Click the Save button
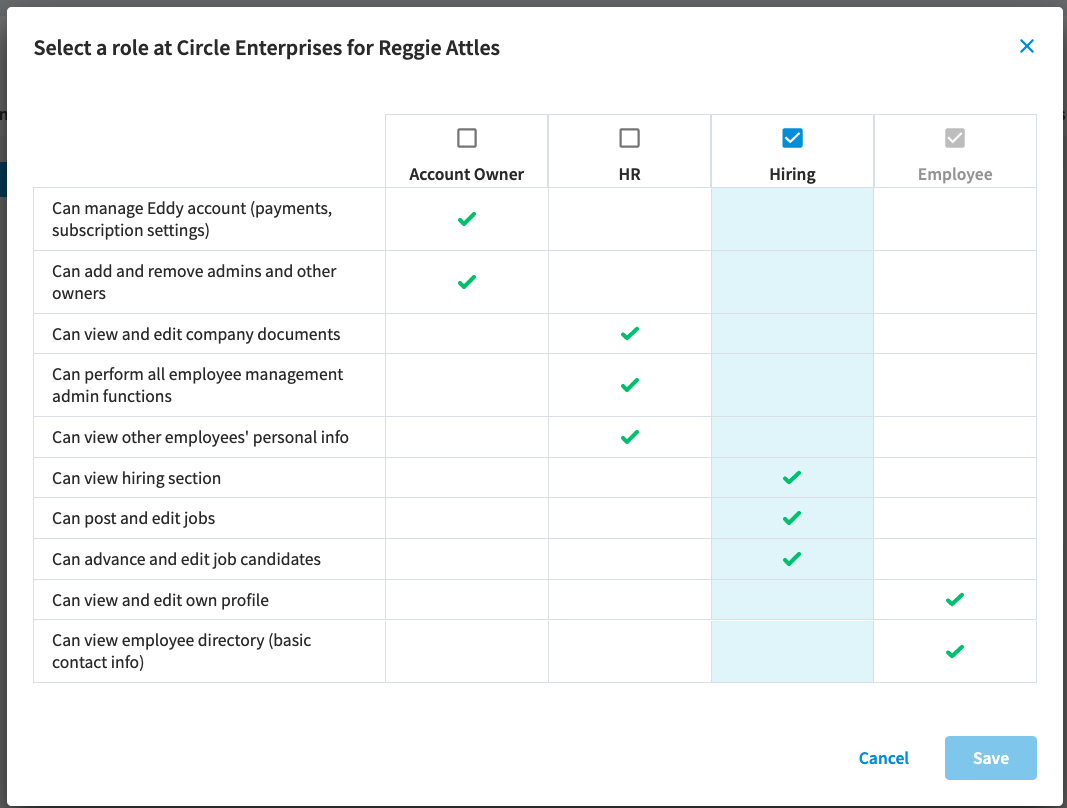 tap(991, 758)
